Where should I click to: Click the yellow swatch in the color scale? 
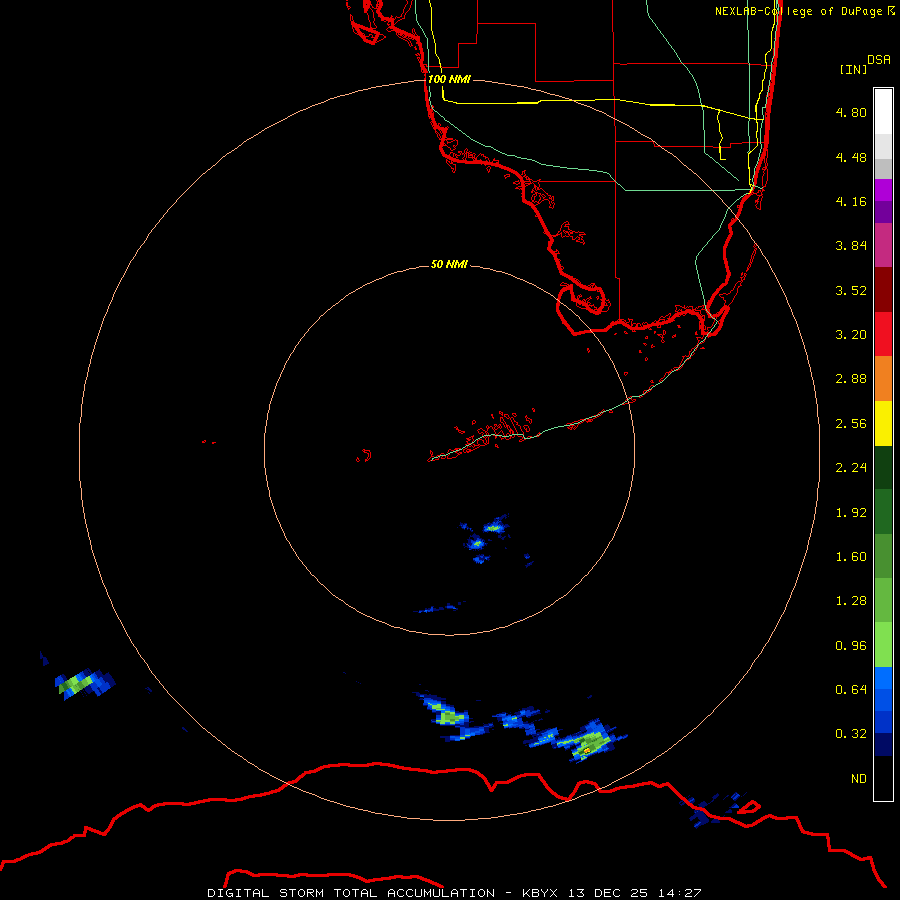click(883, 423)
